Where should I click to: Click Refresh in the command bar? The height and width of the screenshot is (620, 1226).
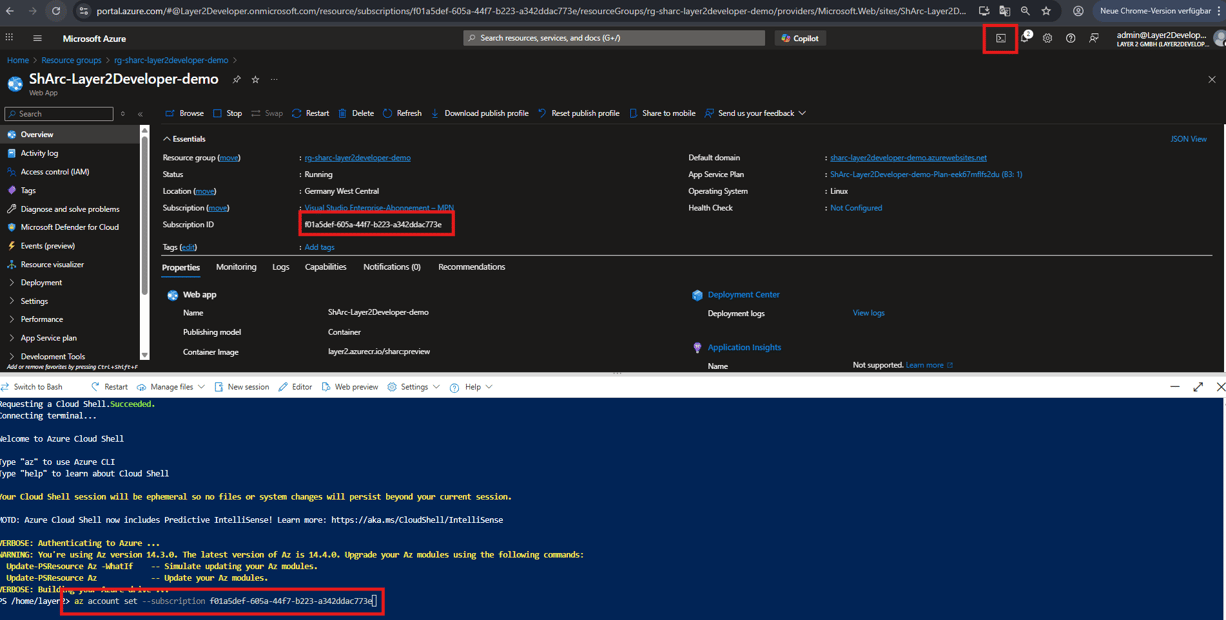[402, 113]
